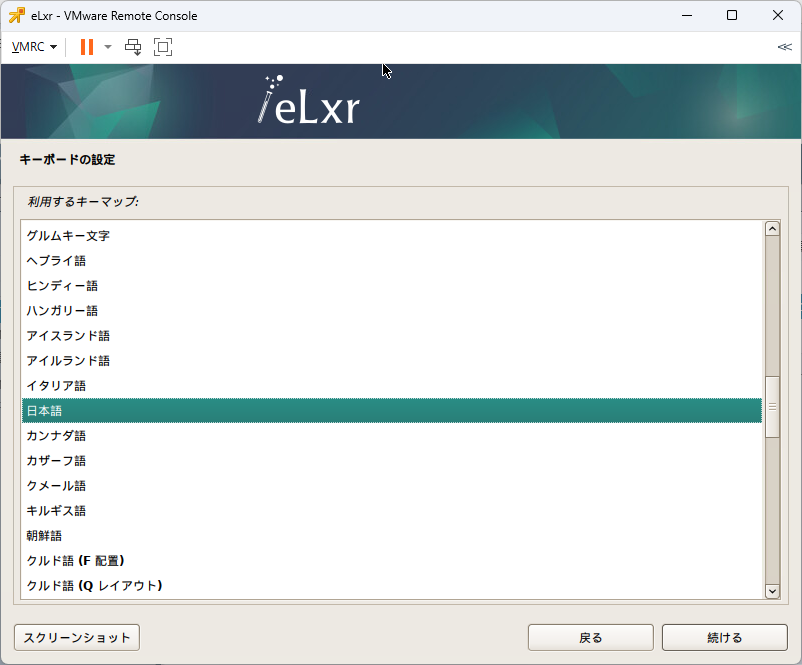
Task: Select ハンガリー語 keymap
Action: click(392, 311)
